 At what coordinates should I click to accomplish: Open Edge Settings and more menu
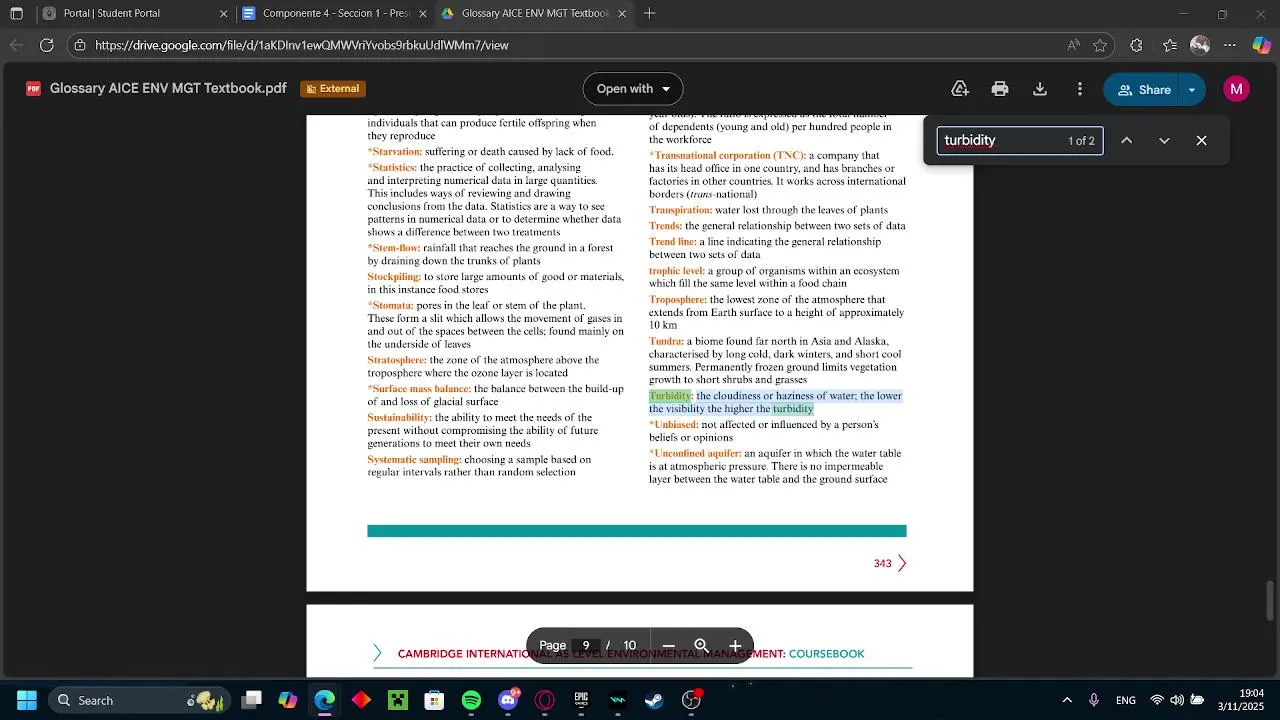point(1230,45)
